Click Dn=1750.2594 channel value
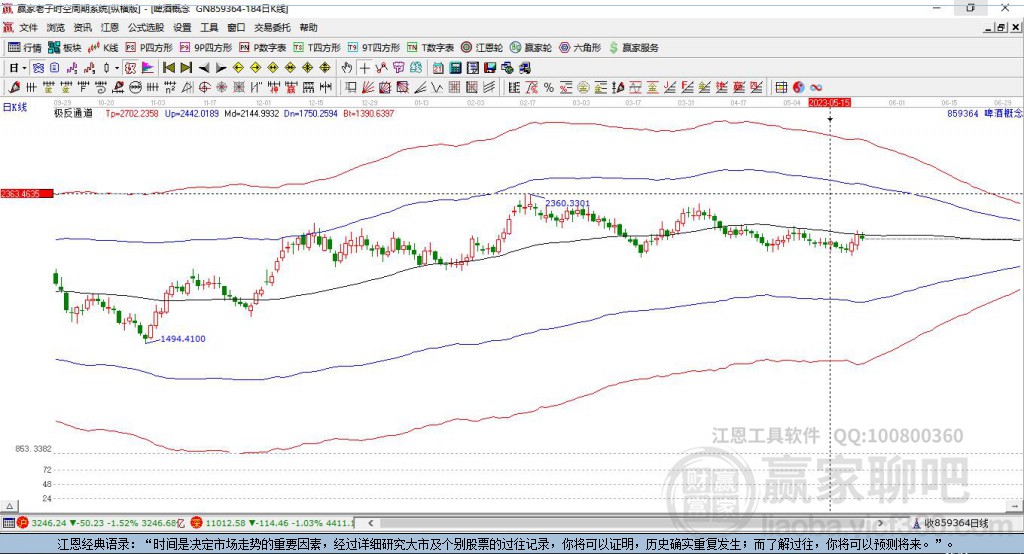 tap(311, 113)
